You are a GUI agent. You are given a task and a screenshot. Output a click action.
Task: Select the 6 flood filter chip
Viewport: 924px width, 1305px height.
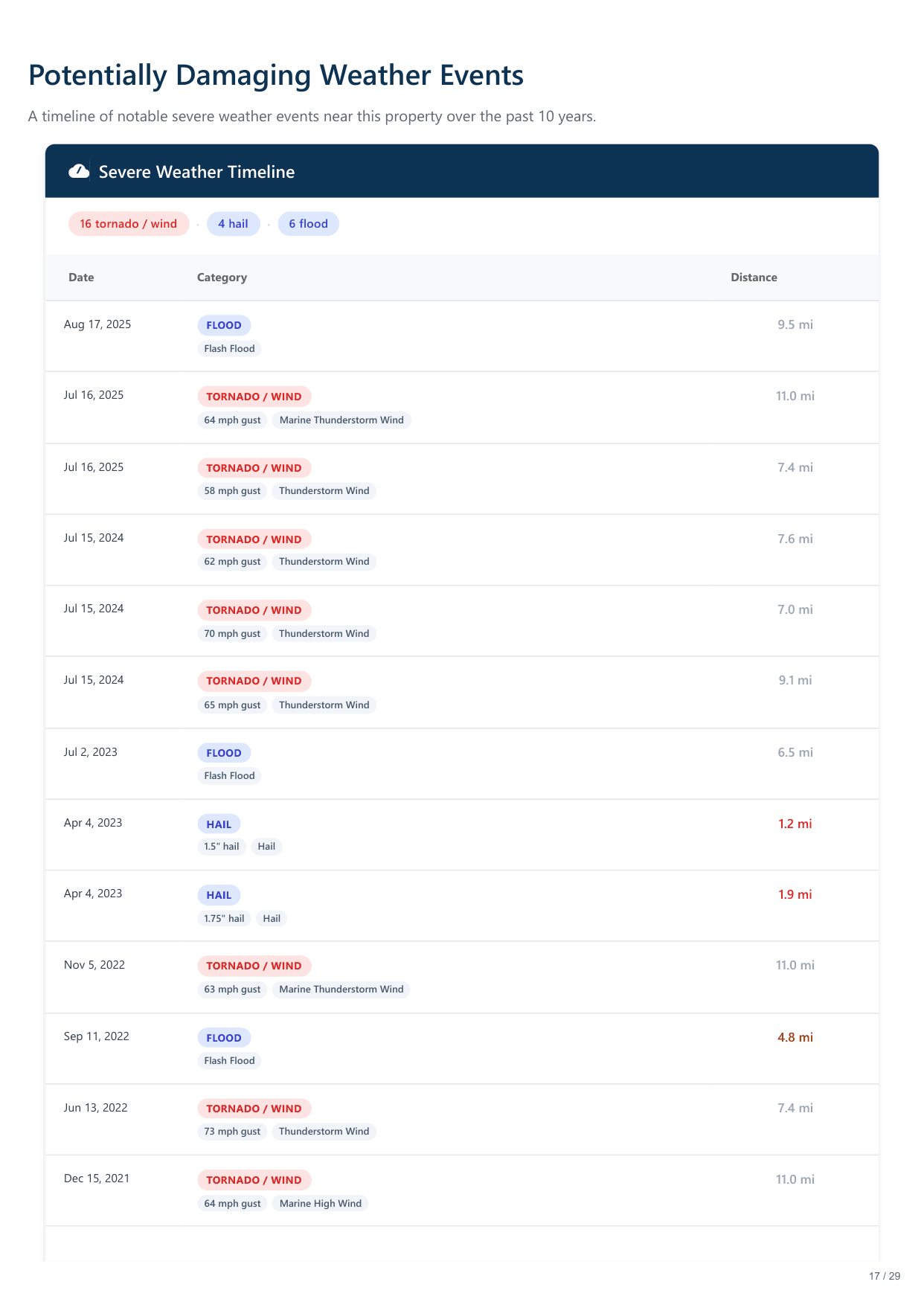click(x=308, y=224)
